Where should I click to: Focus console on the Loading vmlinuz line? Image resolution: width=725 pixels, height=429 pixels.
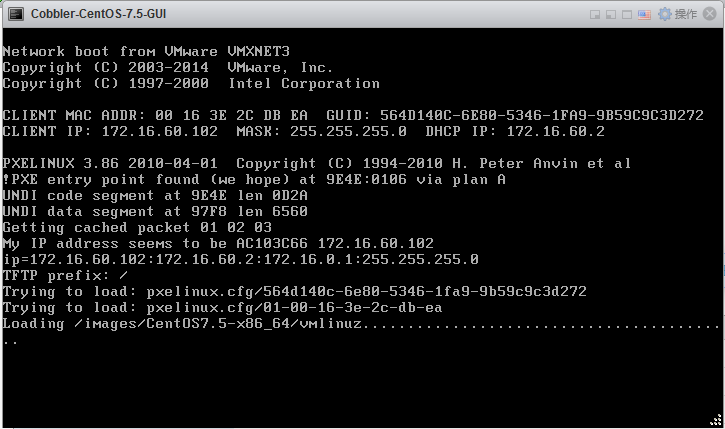[361, 324]
